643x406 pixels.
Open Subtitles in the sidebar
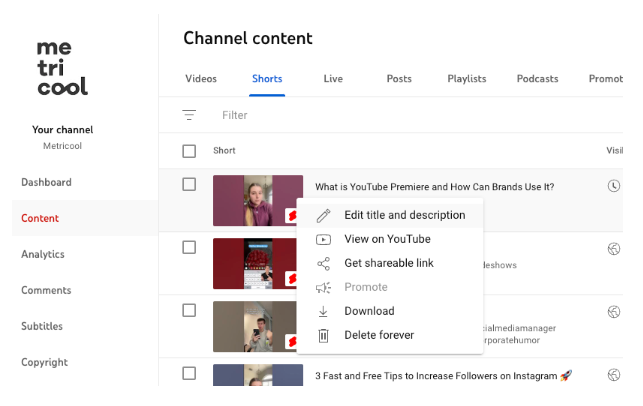[x=42, y=326]
